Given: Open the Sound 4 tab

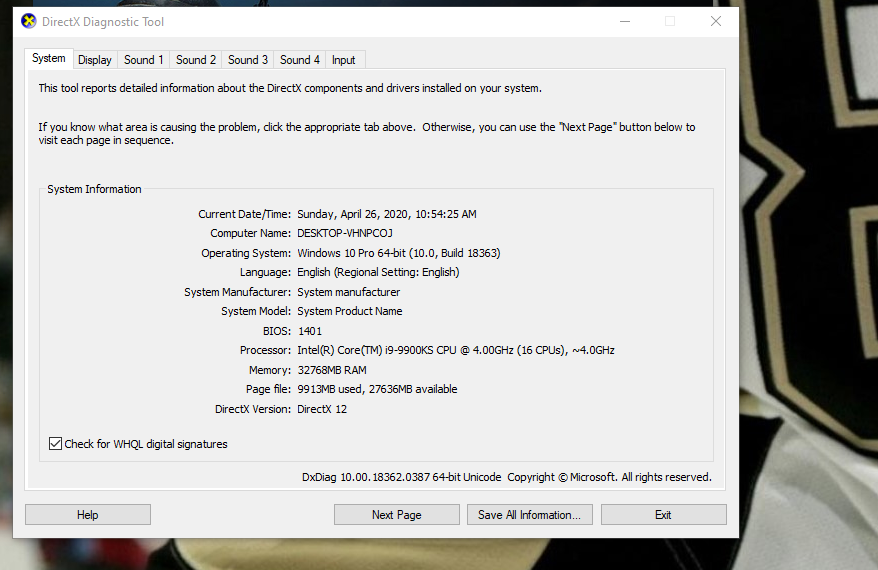Looking at the screenshot, I should tap(300, 60).
